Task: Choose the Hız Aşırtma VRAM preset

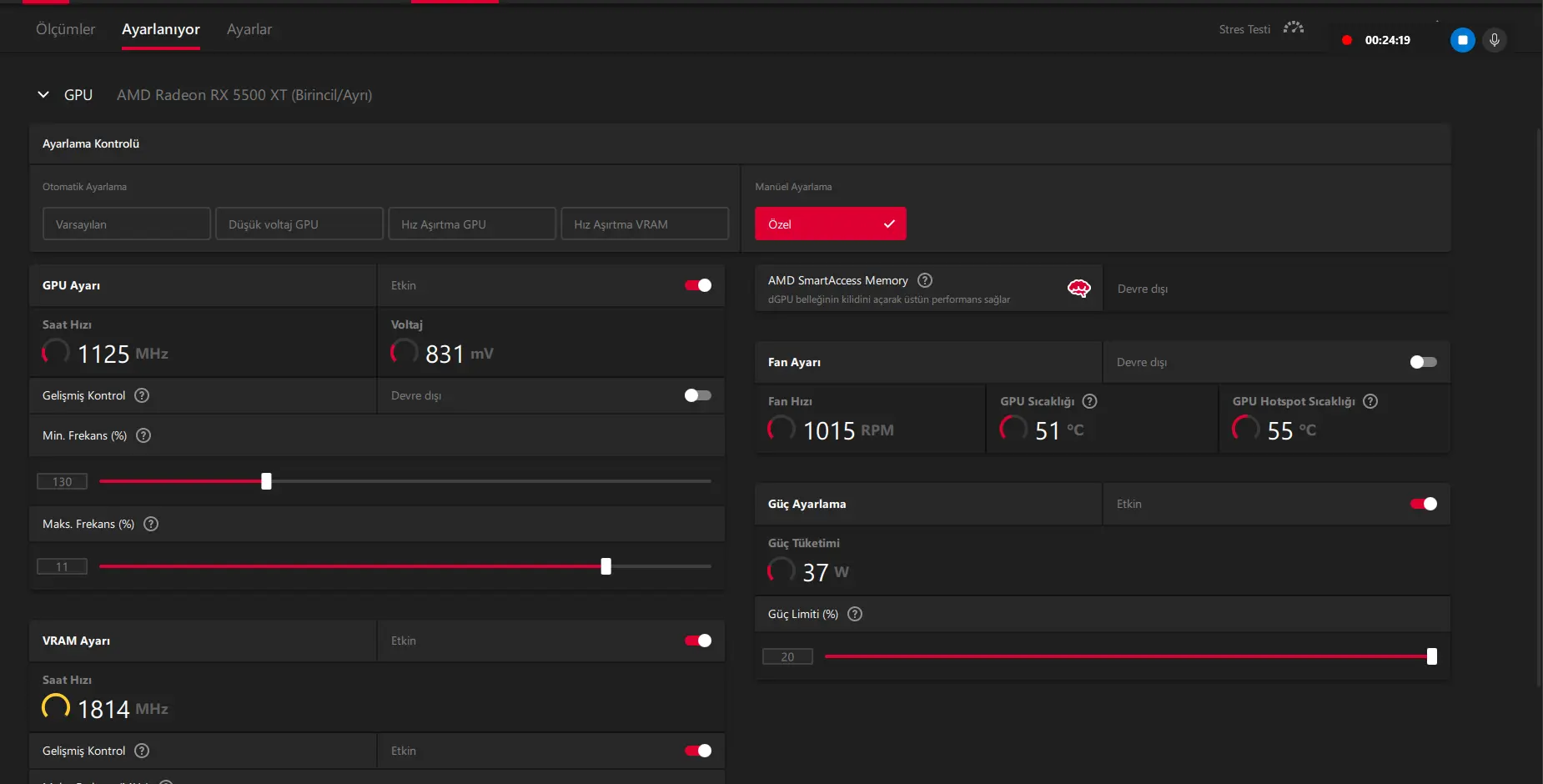Action: pos(645,224)
